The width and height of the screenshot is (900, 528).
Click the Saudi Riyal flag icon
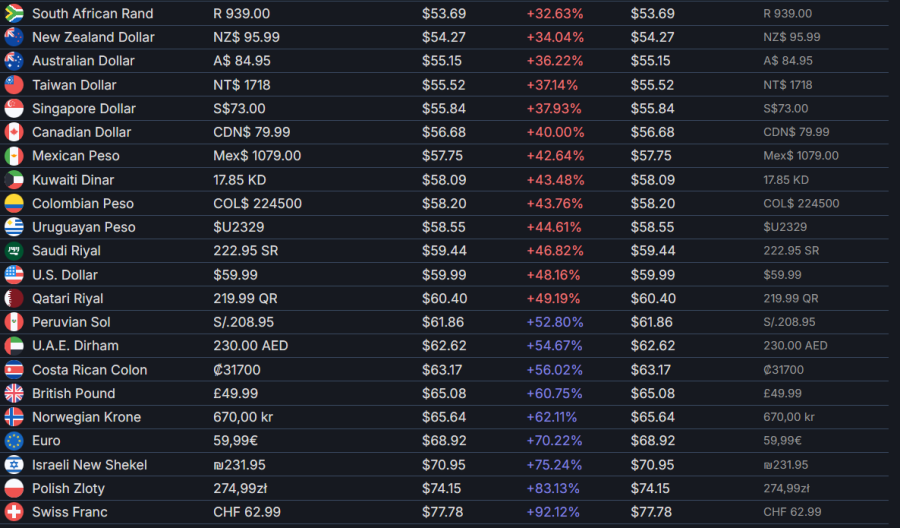pos(14,251)
